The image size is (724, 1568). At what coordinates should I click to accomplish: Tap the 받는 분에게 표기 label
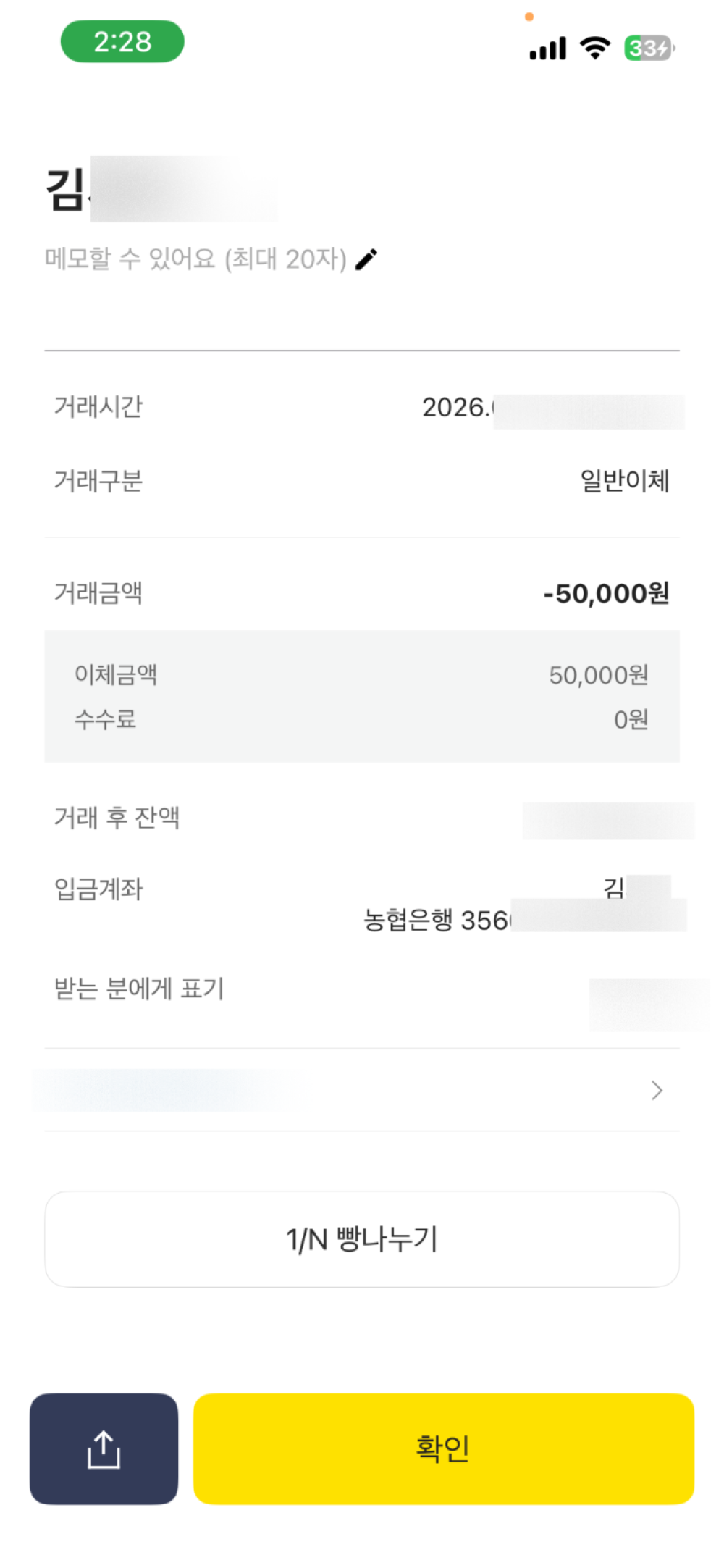[139, 989]
